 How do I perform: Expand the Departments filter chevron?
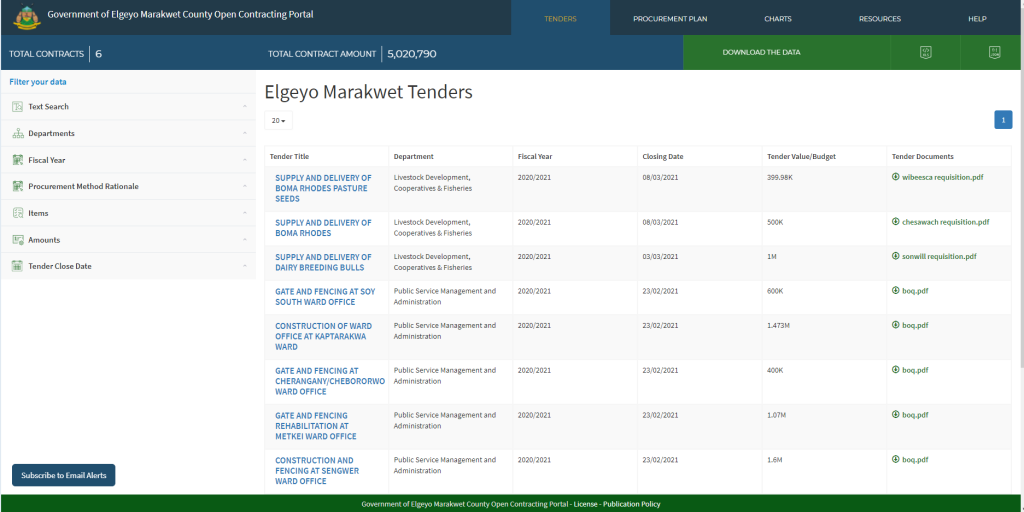click(x=244, y=133)
